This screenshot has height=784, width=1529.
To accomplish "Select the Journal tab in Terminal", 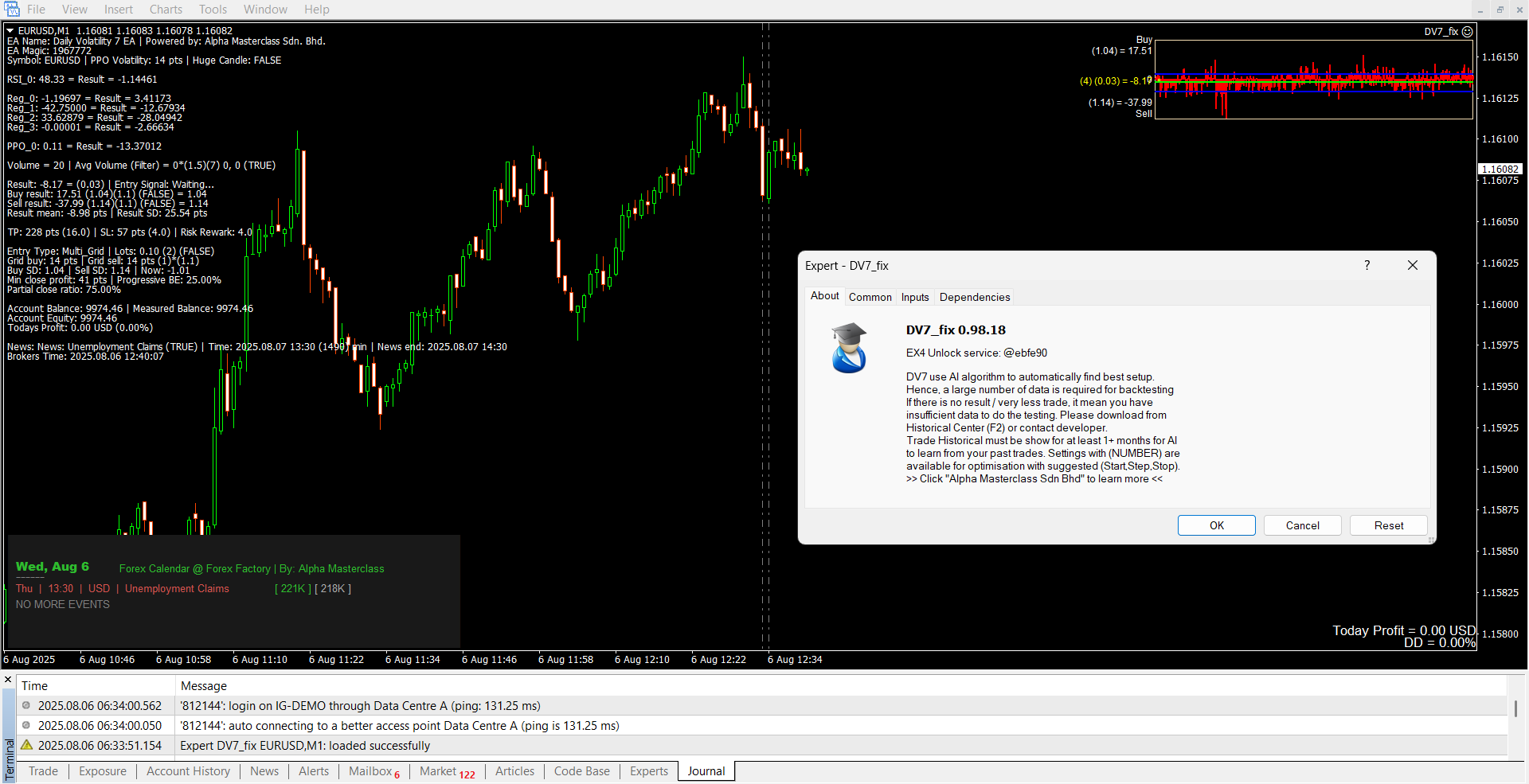I will click(x=706, y=771).
